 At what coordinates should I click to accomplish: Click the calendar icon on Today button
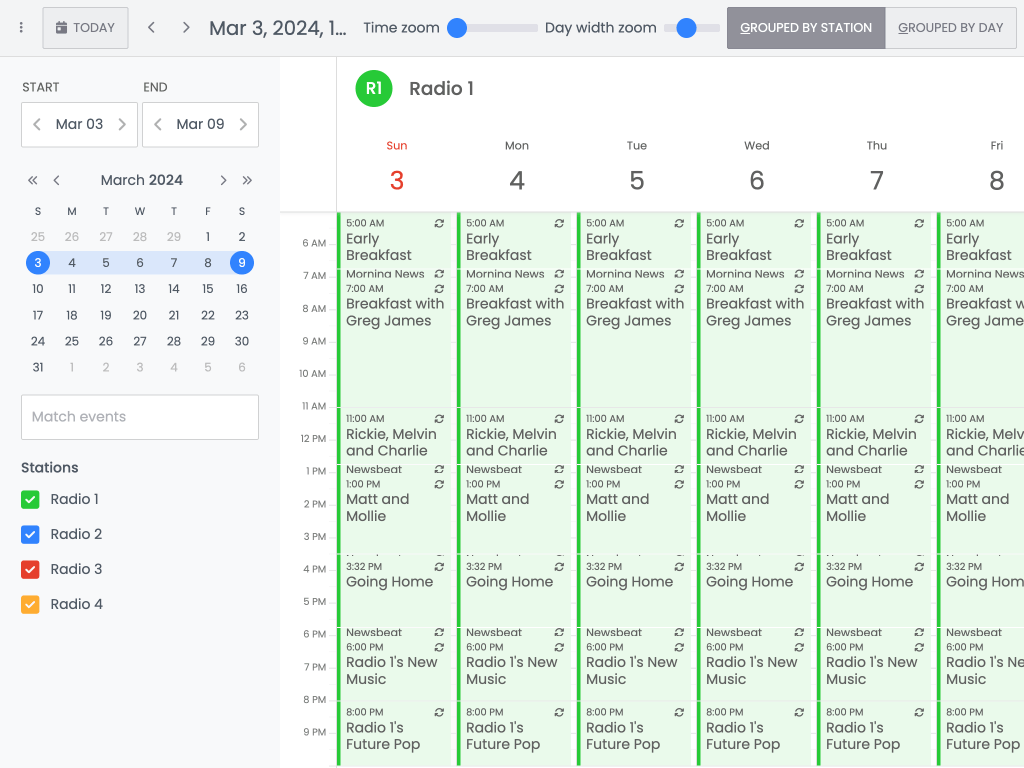(61, 27)
